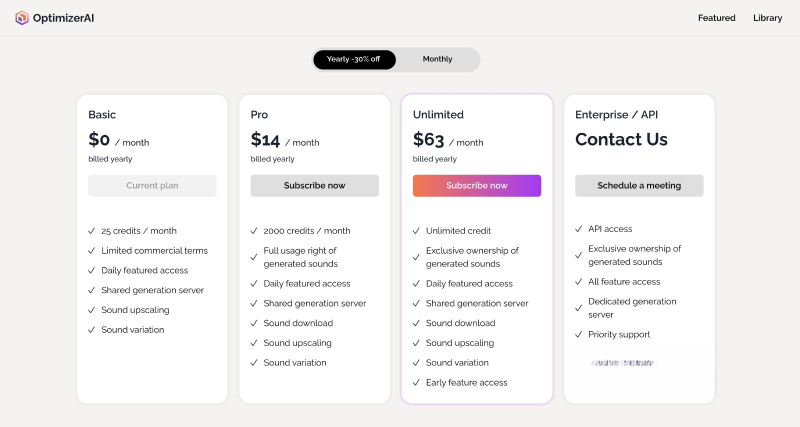This screenshot has height=427, width=800.
Task: Schedule a meeting for Enterprise plan
Action: (639, 185)
